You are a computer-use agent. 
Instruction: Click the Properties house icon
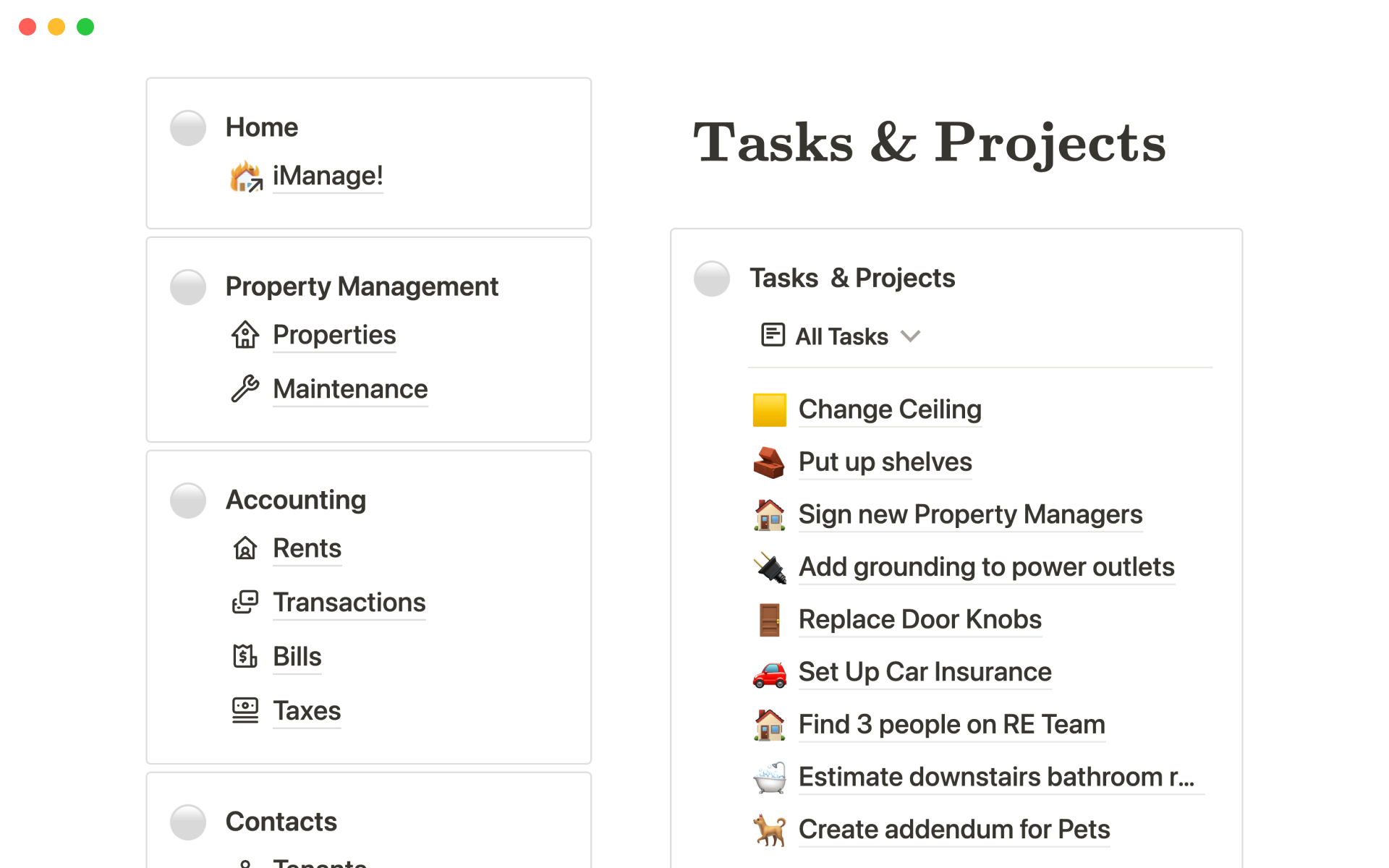click(245, 335)
